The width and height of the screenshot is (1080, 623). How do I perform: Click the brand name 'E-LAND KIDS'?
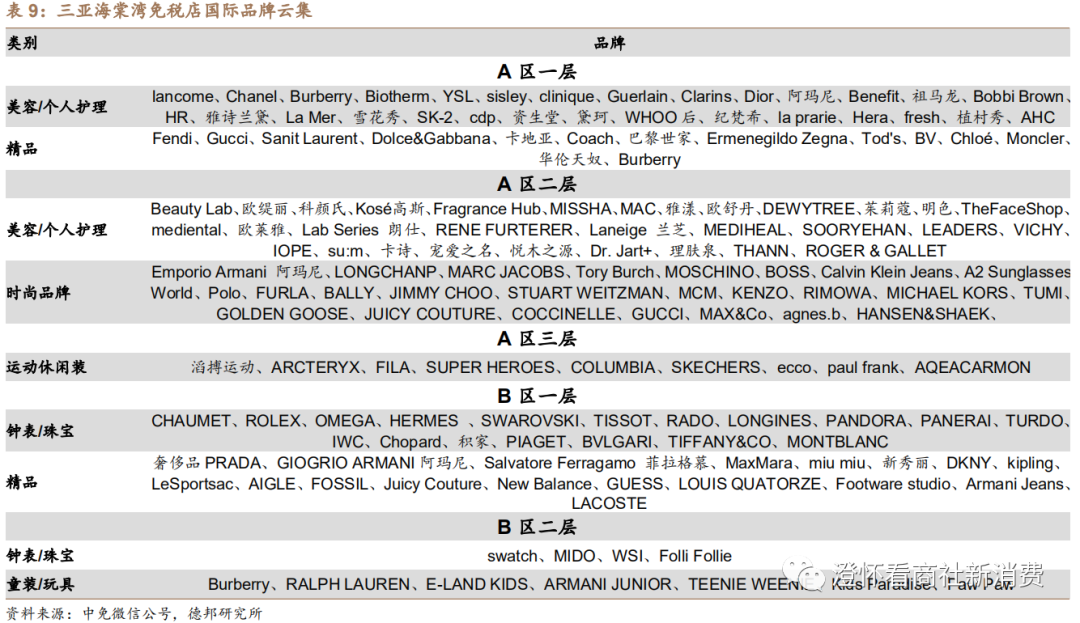[x=477, y=584]
